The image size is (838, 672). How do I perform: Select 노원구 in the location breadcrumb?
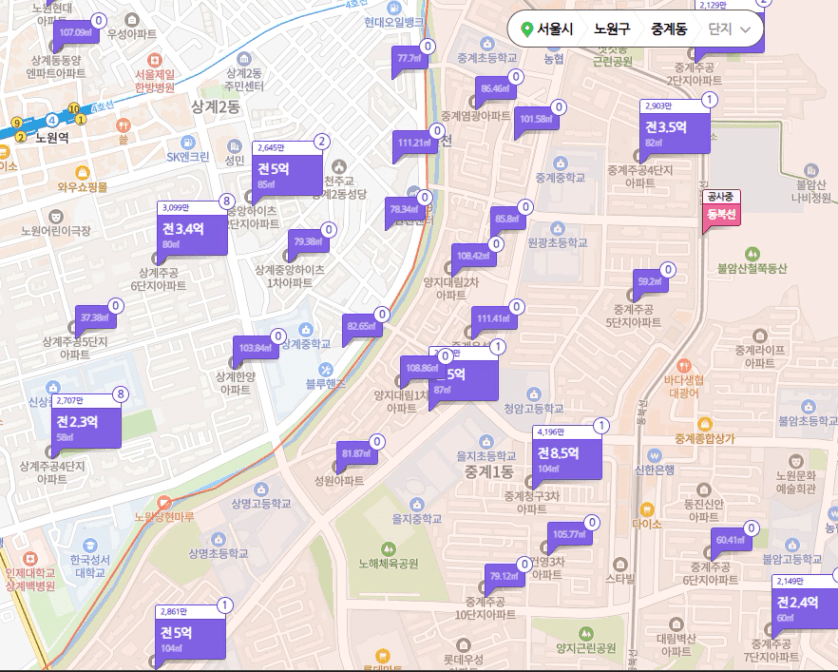click(612, 29)
